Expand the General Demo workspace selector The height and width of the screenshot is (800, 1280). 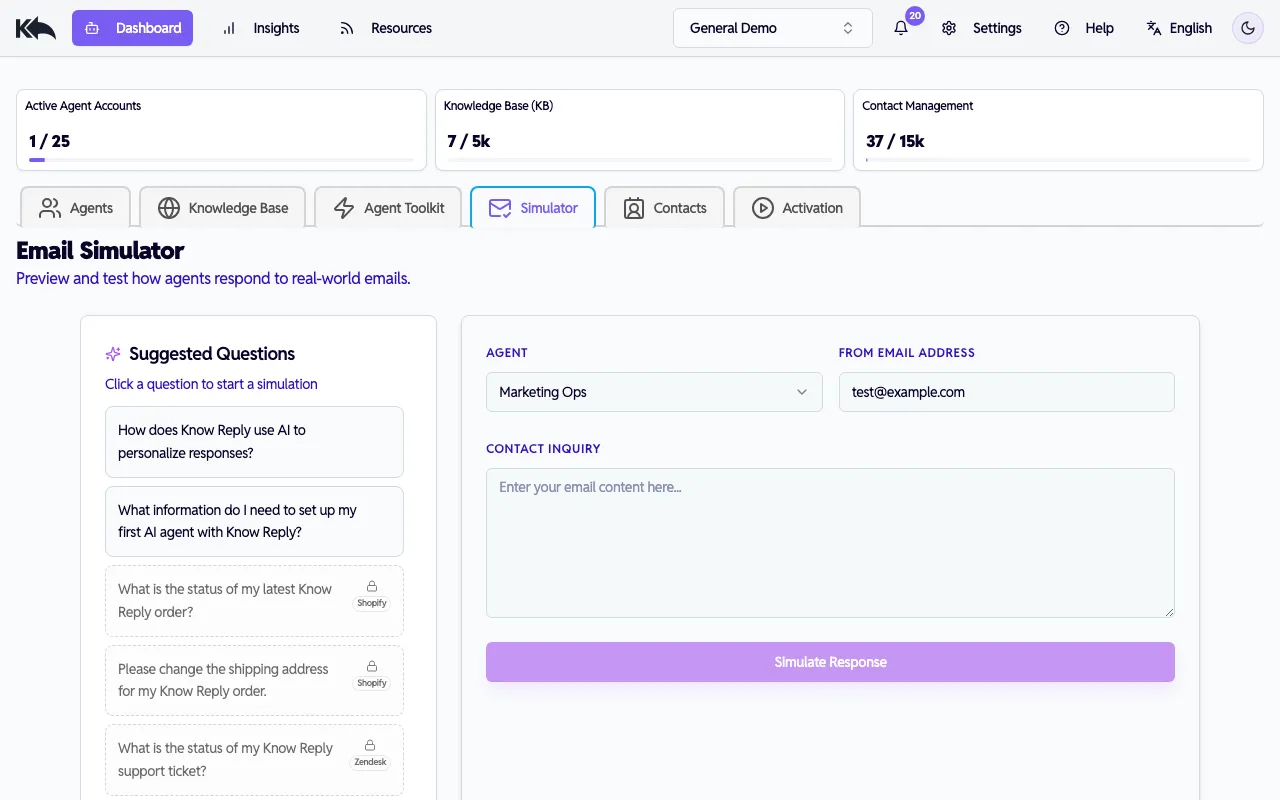click(x=772, y=28)
